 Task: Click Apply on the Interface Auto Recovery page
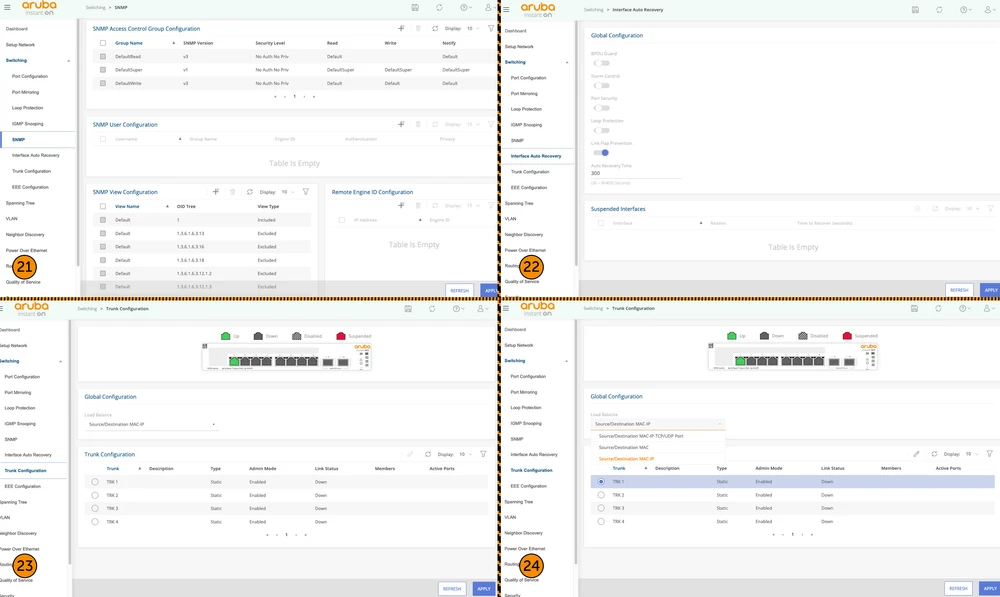tap(989, 290)
